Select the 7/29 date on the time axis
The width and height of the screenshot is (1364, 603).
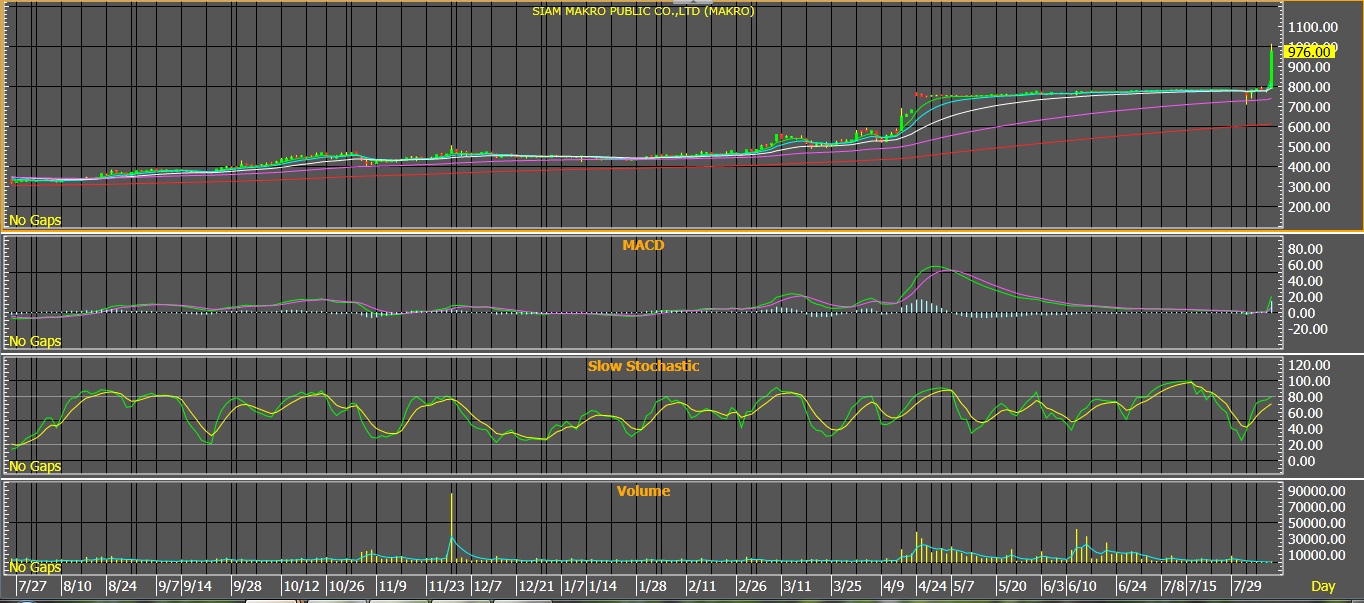click(x=1246, y=585)
